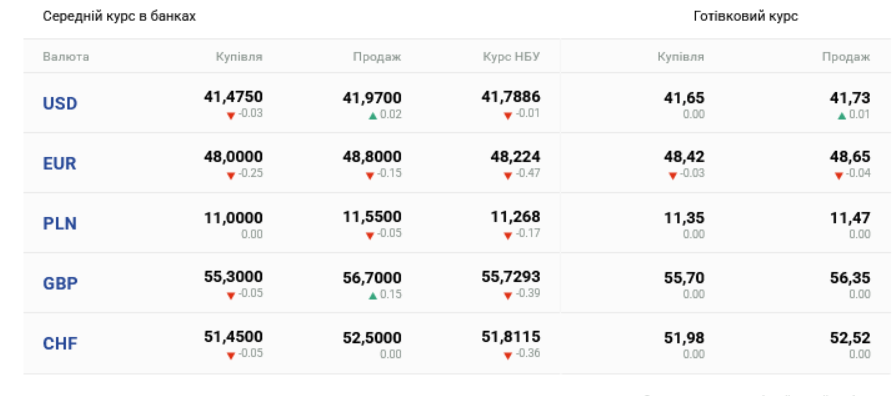Open the GBP currency link
Image resolution: width=892 pixels, height=396 pixels.
pos(60,283)
